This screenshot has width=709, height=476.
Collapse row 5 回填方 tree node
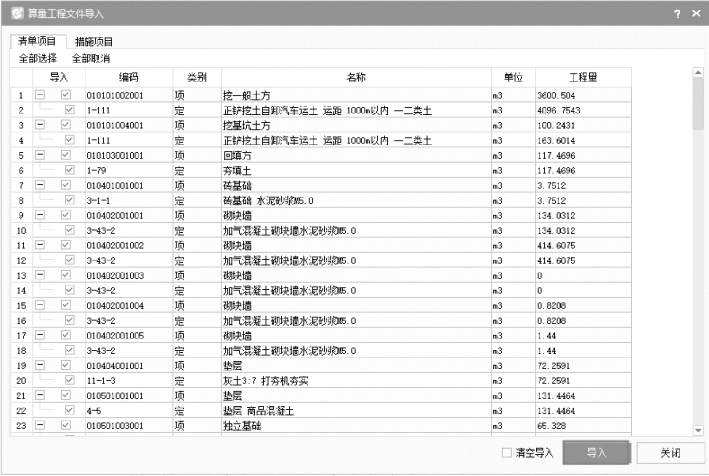pos(40,155)
